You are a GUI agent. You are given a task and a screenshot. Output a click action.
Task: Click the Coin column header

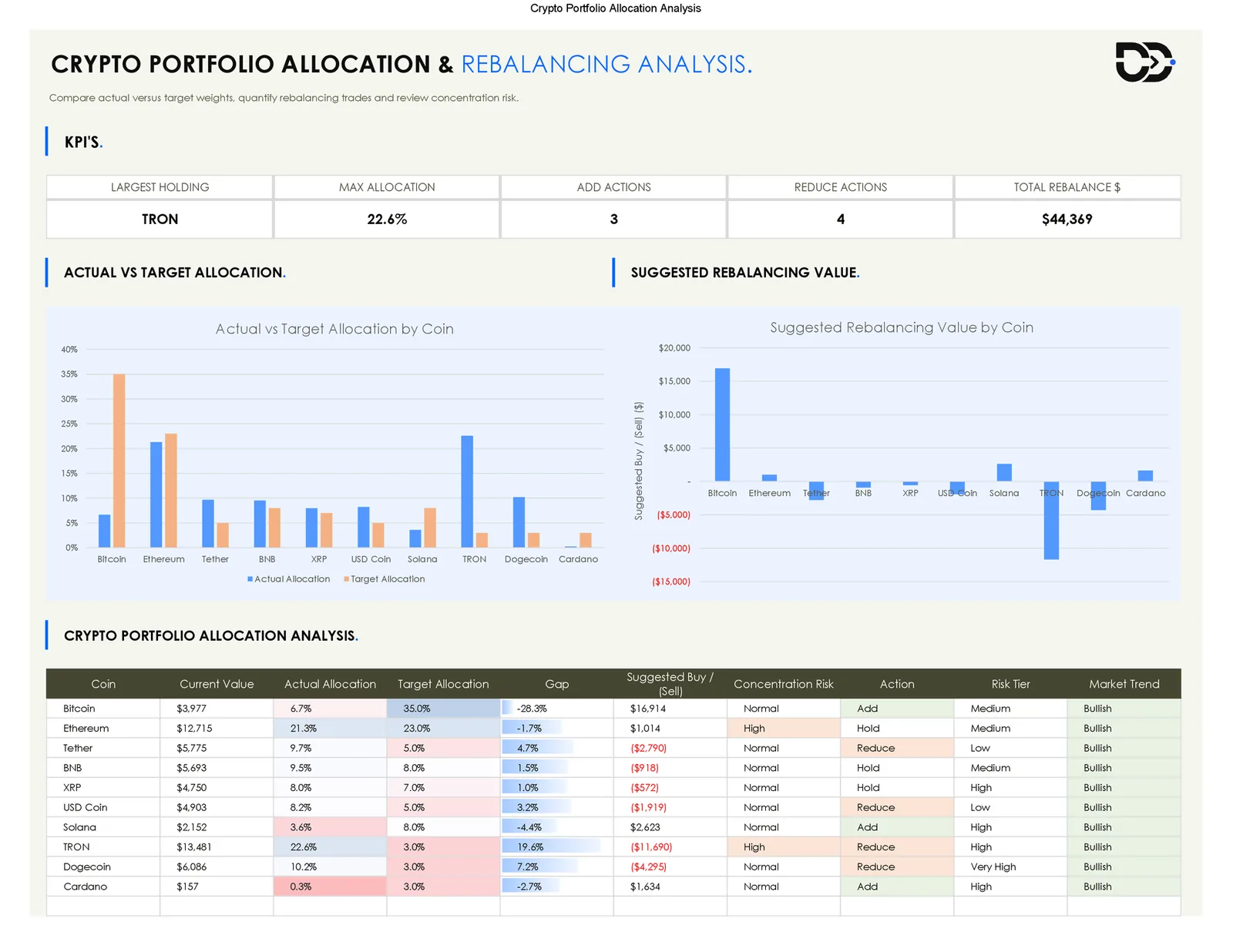tap(103, 684)
